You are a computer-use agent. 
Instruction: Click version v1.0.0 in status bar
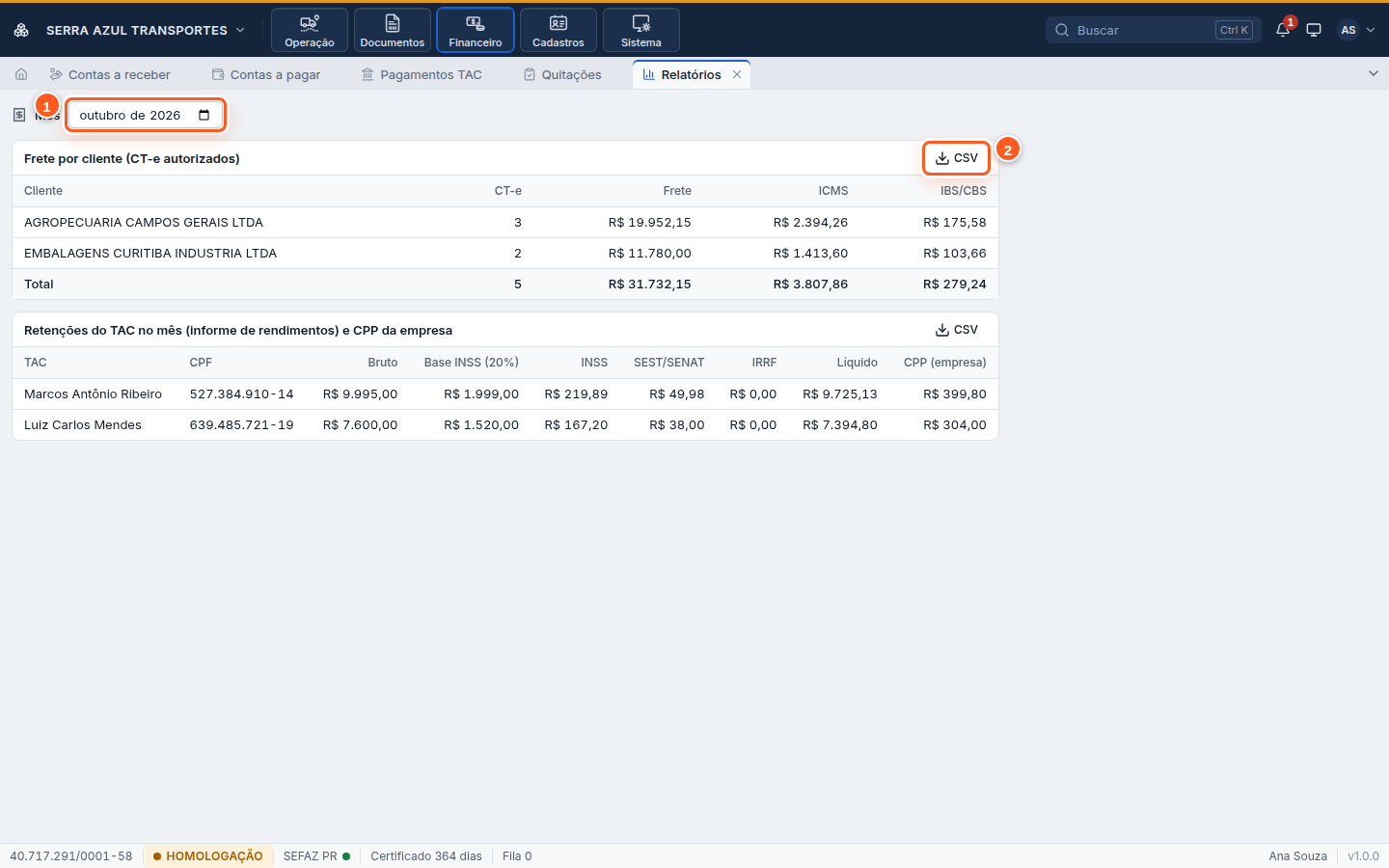(1363, 855)
